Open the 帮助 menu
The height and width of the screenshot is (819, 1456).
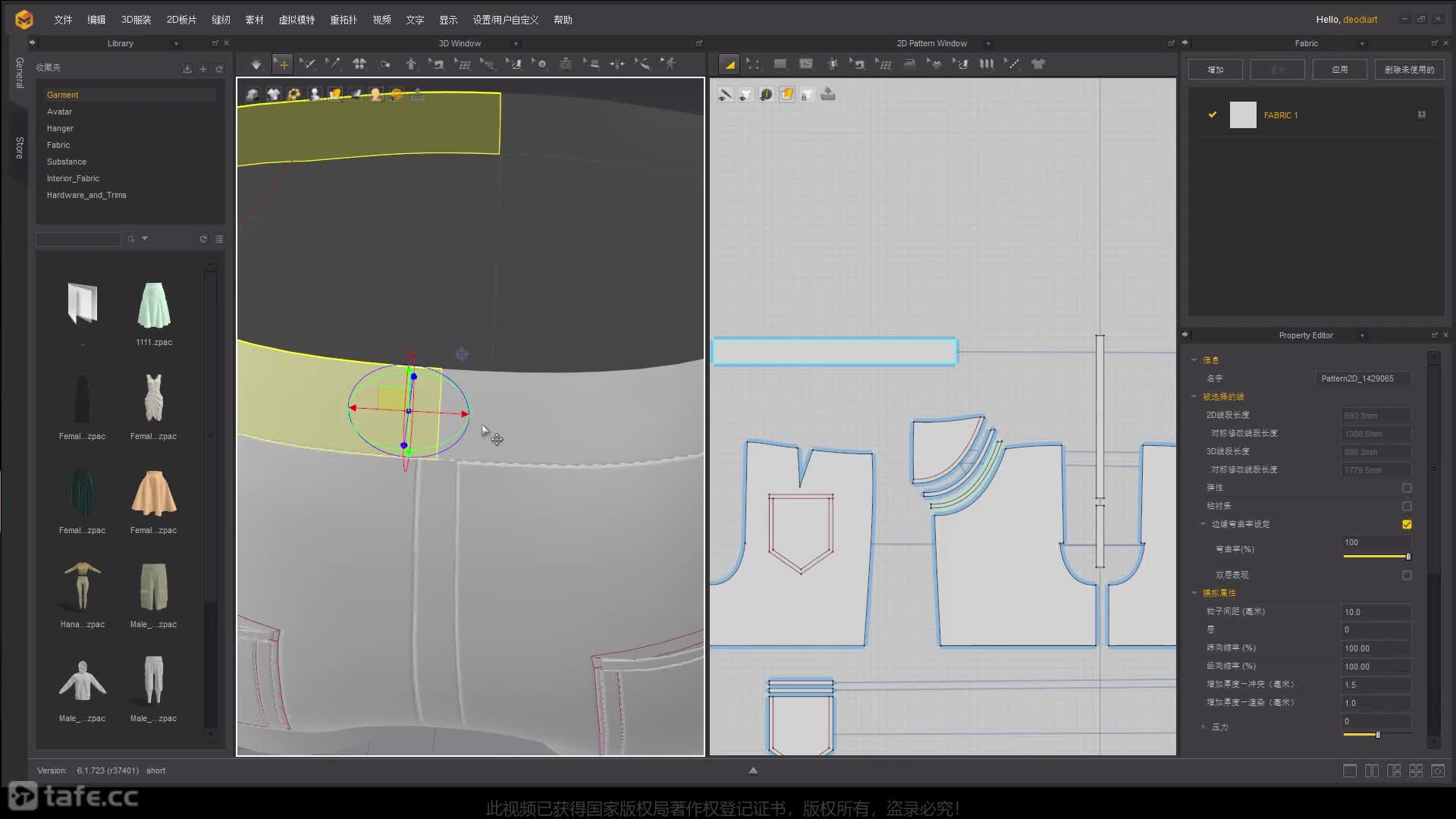click(563, 20)
